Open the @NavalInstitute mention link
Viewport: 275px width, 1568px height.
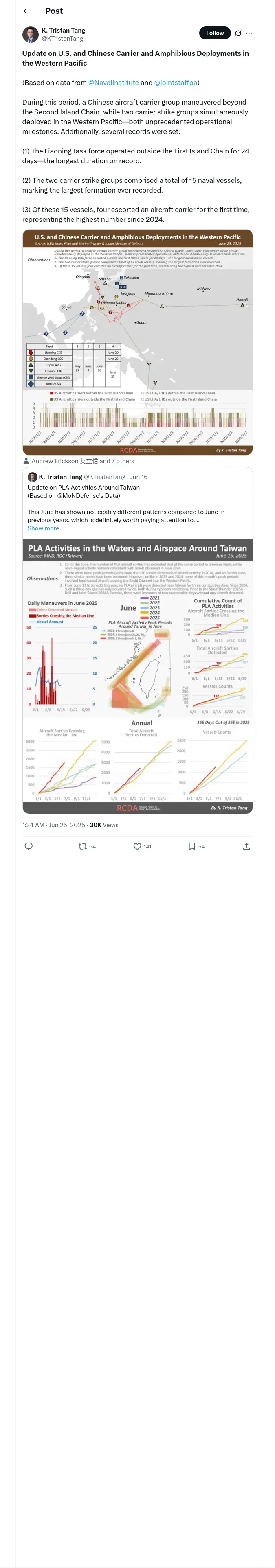[113, 83]
